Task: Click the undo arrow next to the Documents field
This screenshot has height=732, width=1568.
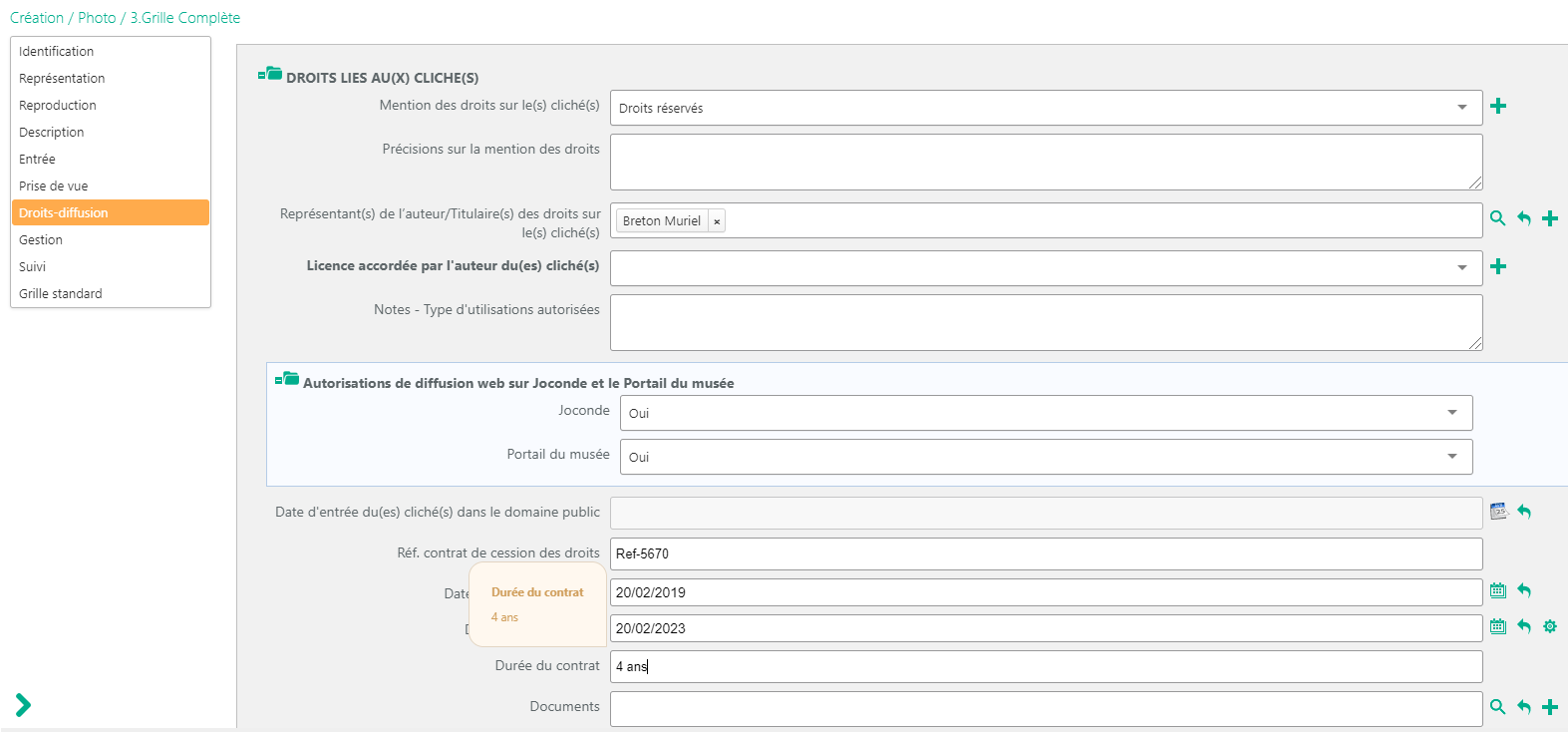Action: point(1524,707)
